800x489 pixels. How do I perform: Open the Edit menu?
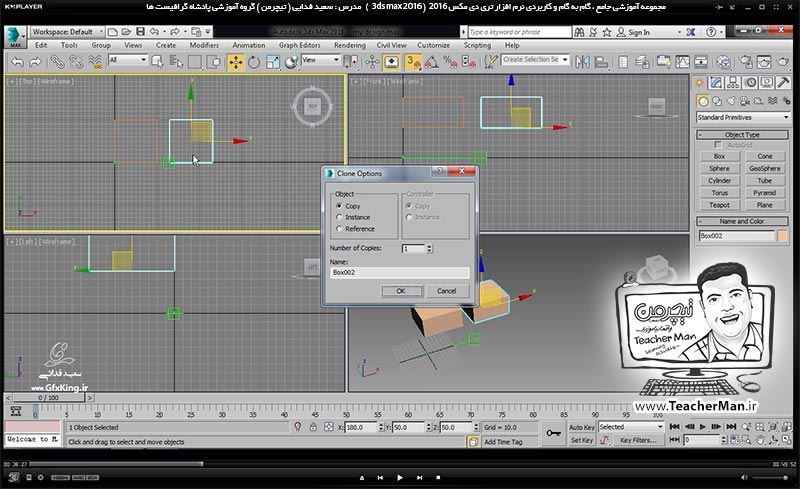point(41,45)
